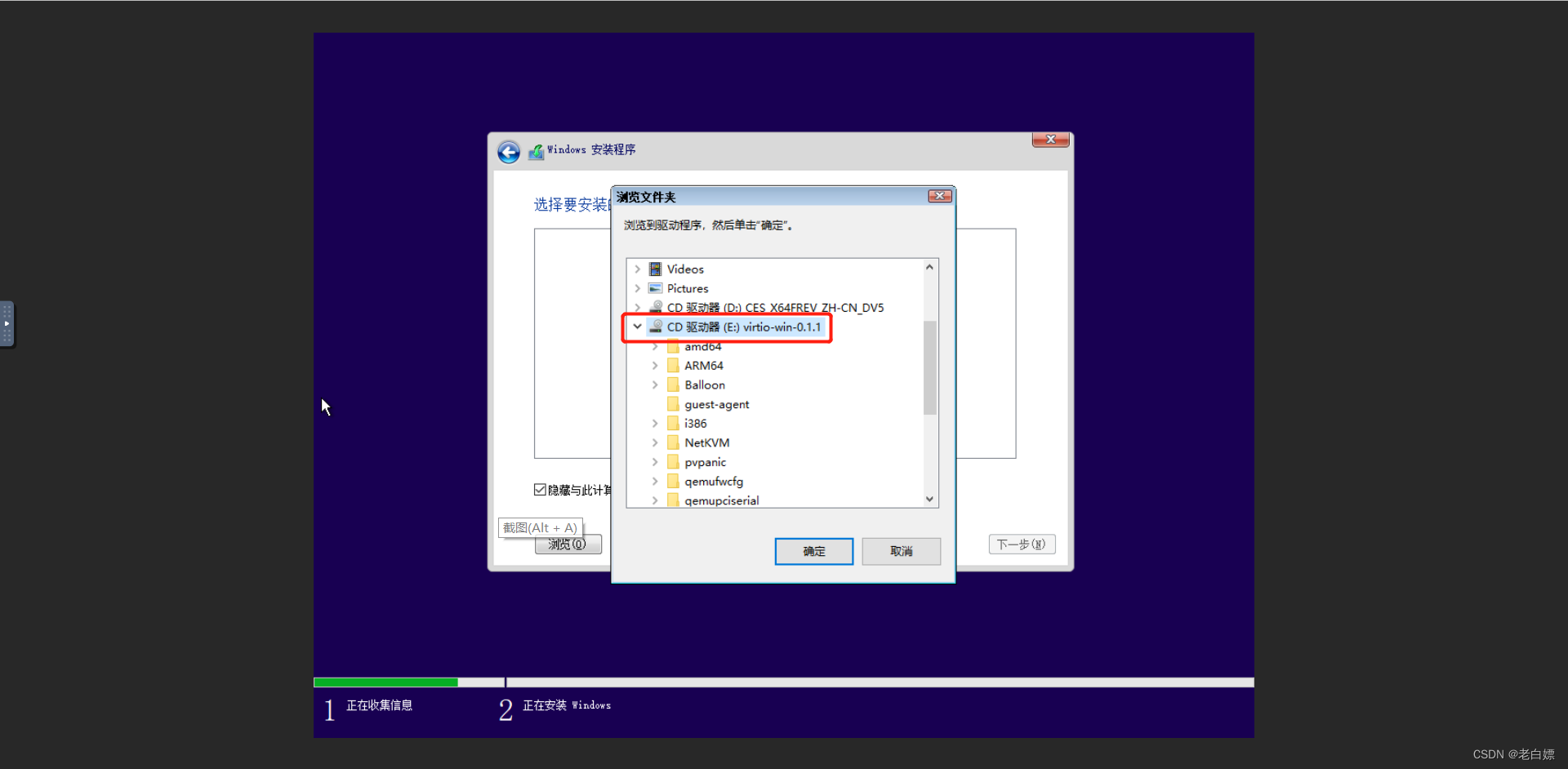Select the amd64 folder
Image resolution: width=1568 pixels, height=769 pixels.
click(703, 346)
